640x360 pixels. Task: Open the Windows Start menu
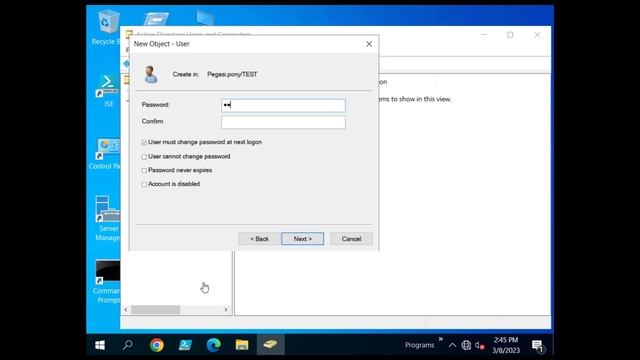pos(100,345)
